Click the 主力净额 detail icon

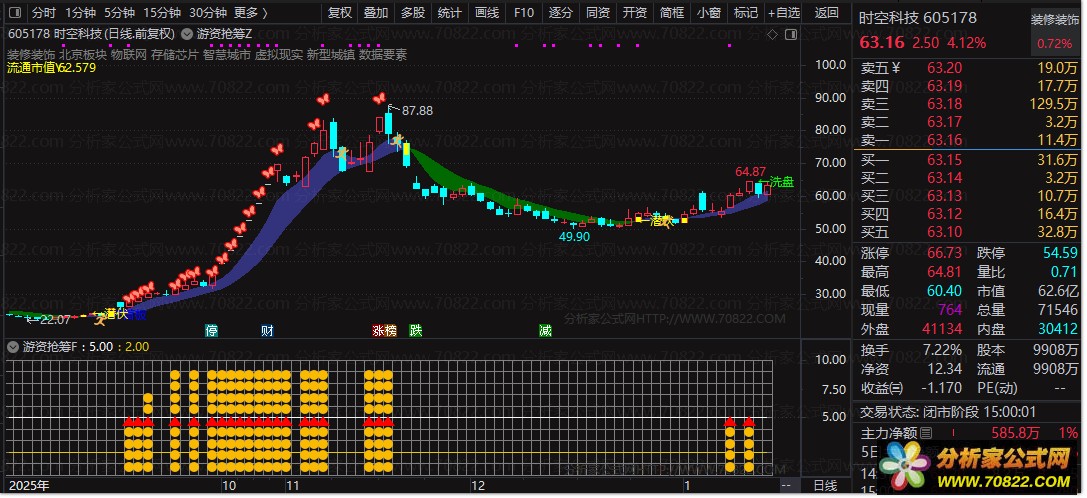click(x=925, y=433)
